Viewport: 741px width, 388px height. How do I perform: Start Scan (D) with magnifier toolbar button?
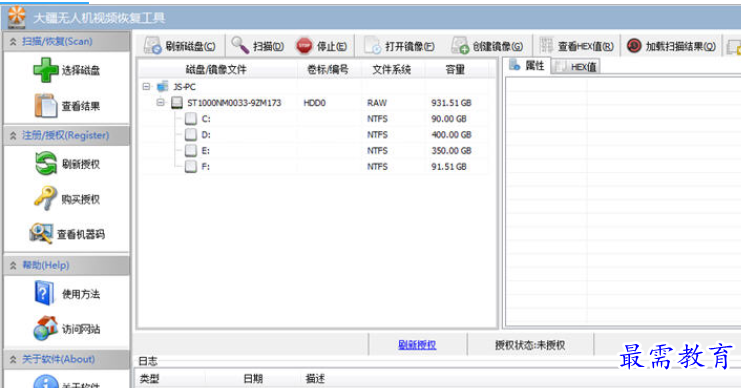pyautogui.click(x=258, y=46)
